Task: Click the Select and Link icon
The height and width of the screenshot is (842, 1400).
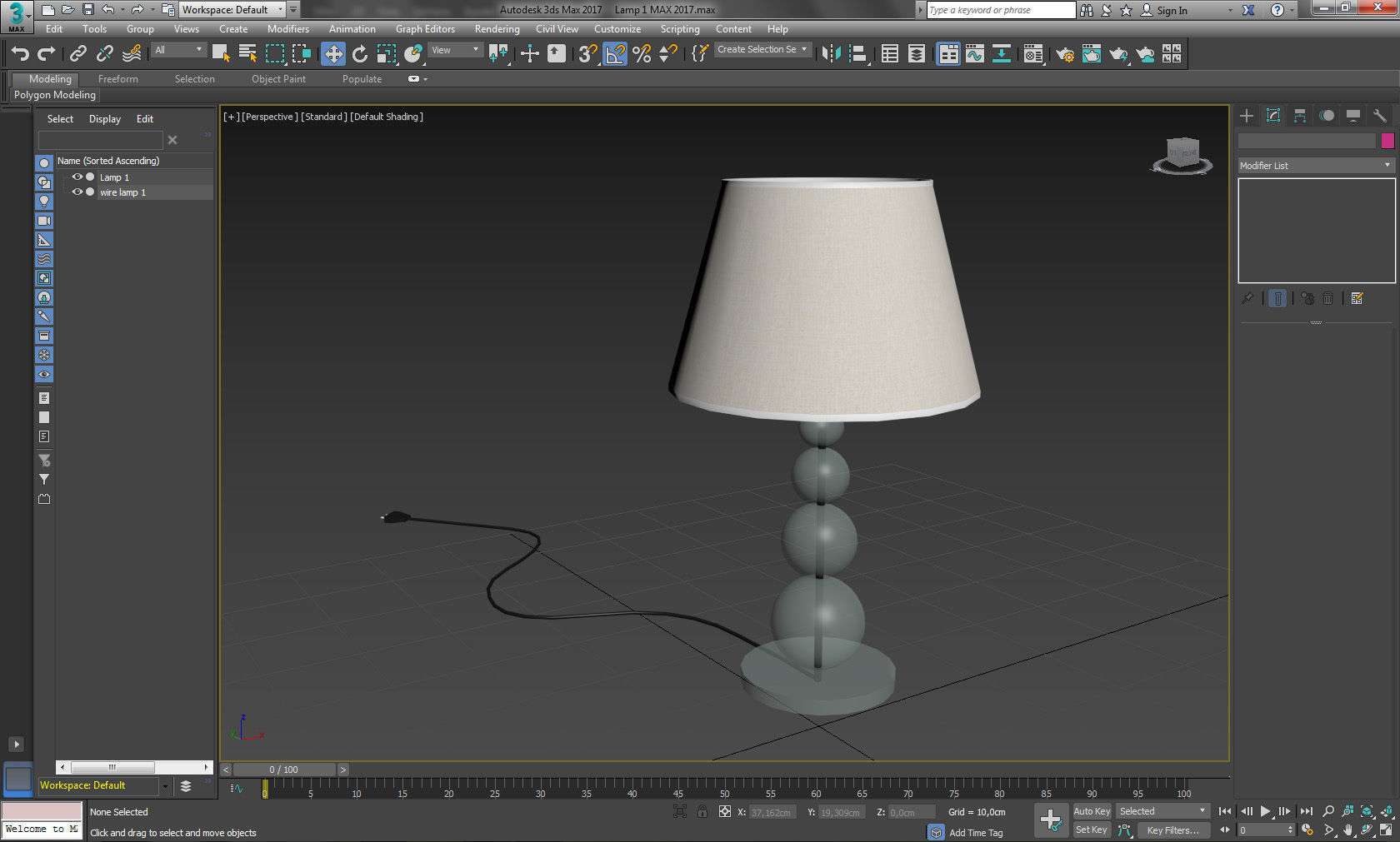Action: pyautogui.click(x=78, y=54)
